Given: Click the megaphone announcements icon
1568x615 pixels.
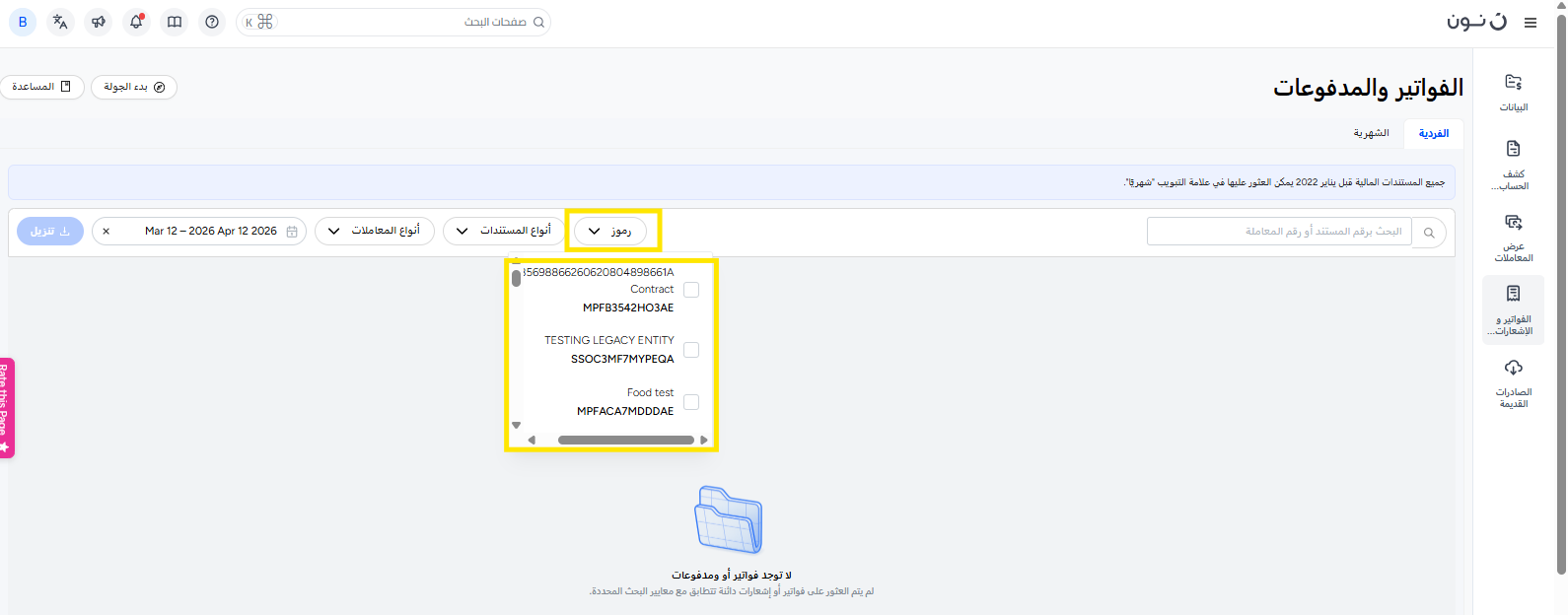Looking at the screenshot, I should pos(99,22).
